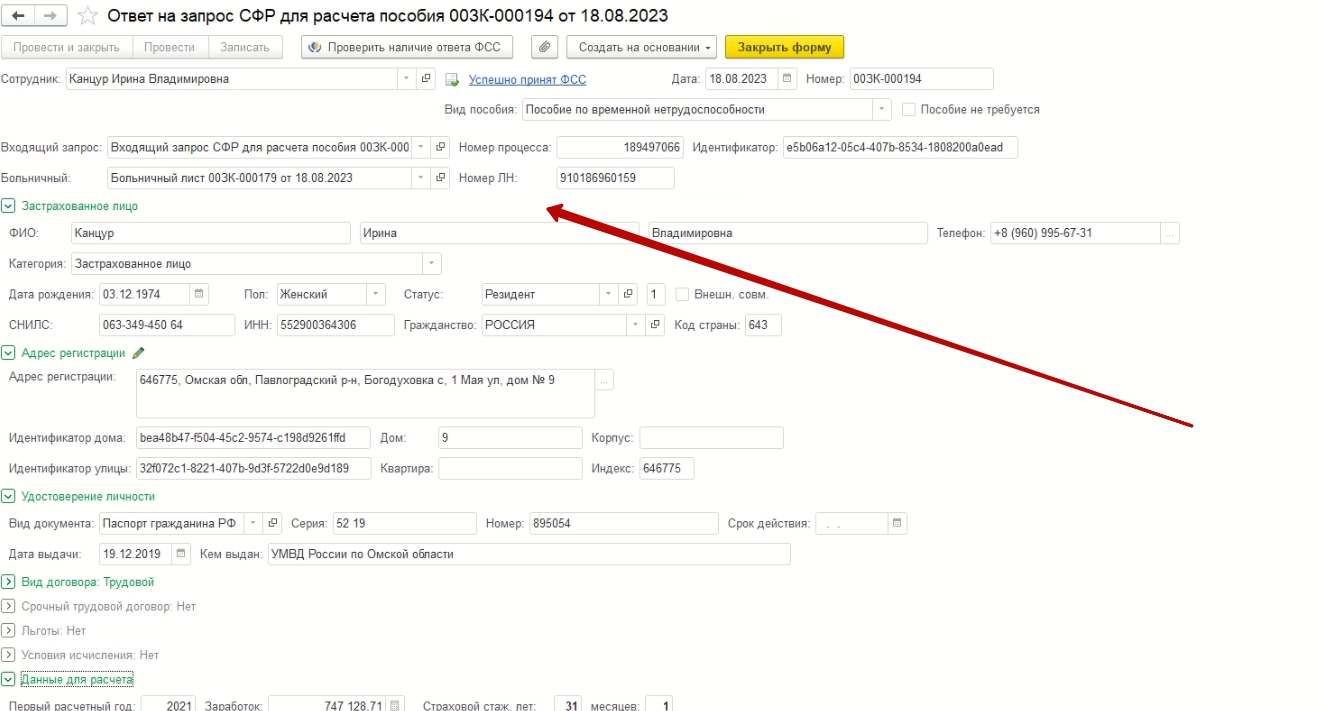Enable the Пособие не требуется checkbox
Viewport: 1324px width, 711px height.
pyautogui.click(x=909, y=109)
